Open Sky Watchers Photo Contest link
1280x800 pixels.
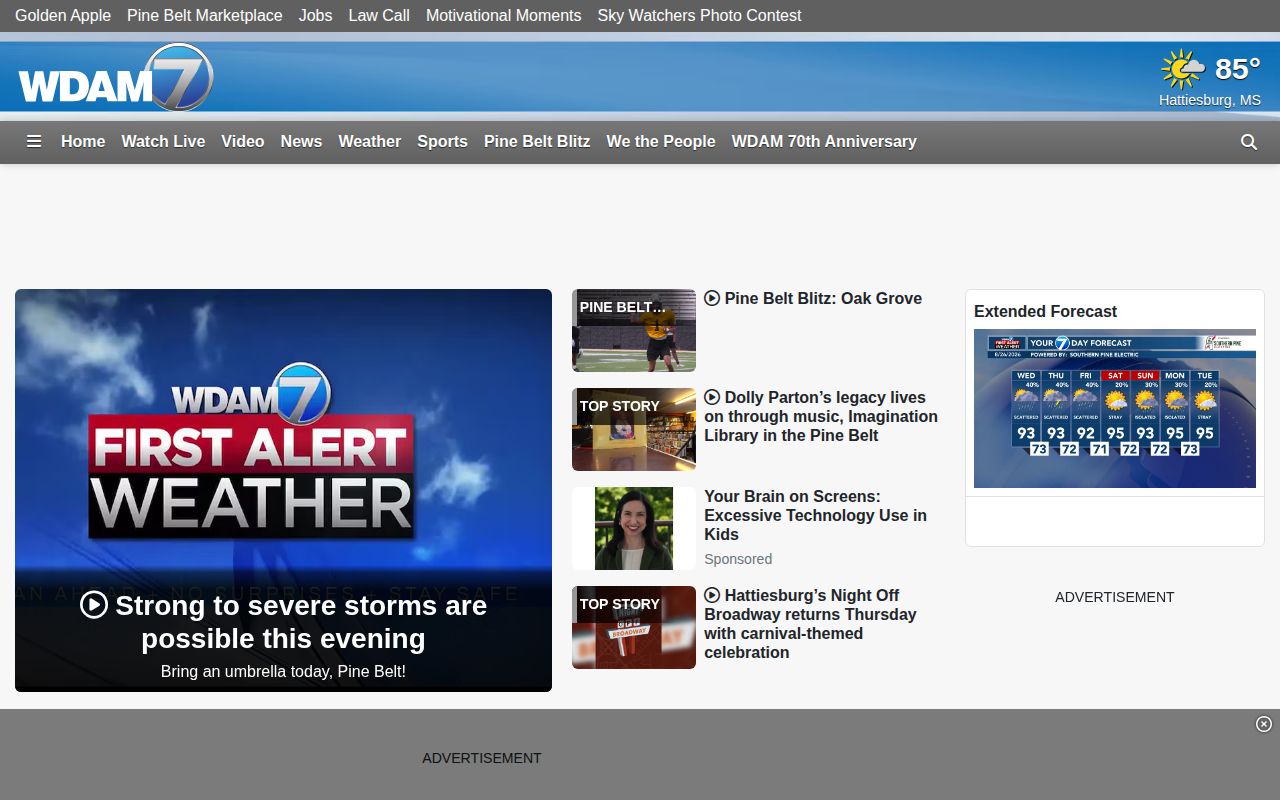click(x=700, y=16)
